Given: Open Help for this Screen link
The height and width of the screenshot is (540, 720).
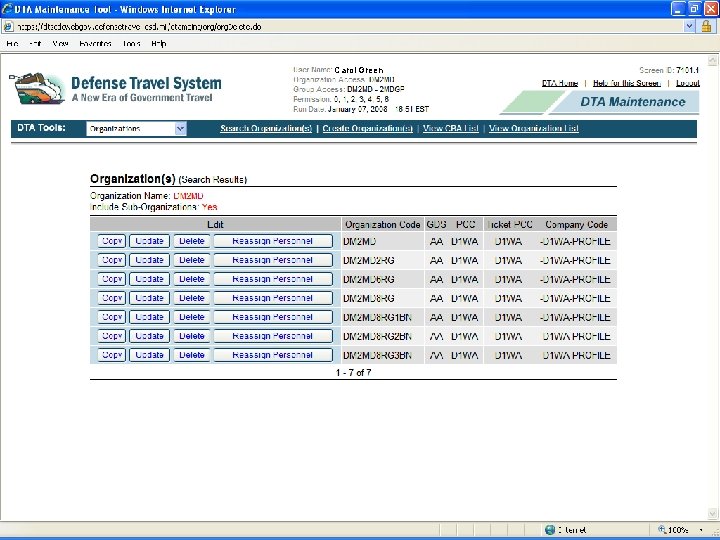Looking at the screenshot, I should tap(627, 83).
